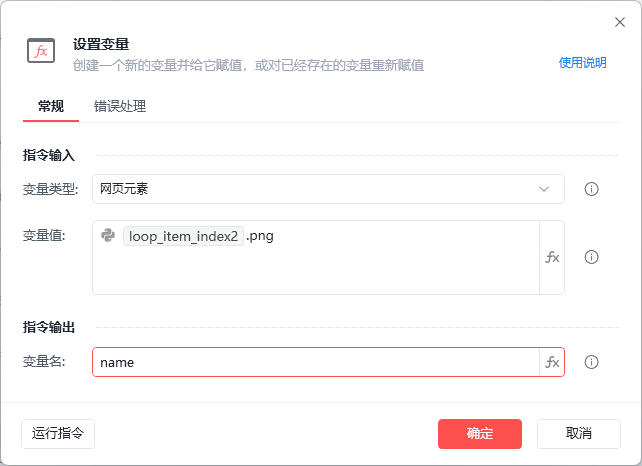Open the fx expression editor for 变量值
Image resolution: width=642 pixels, height=466 pixels.
pos(552,257)
